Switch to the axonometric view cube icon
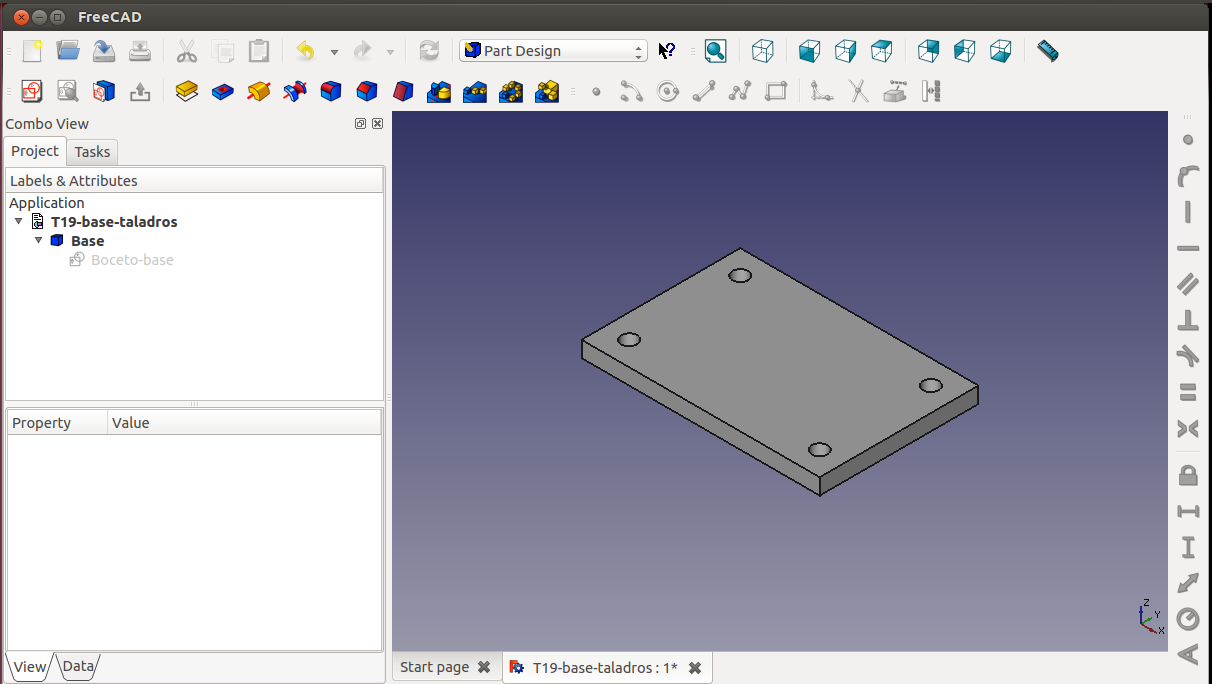Screen dimensions: 1212x684 763,51
